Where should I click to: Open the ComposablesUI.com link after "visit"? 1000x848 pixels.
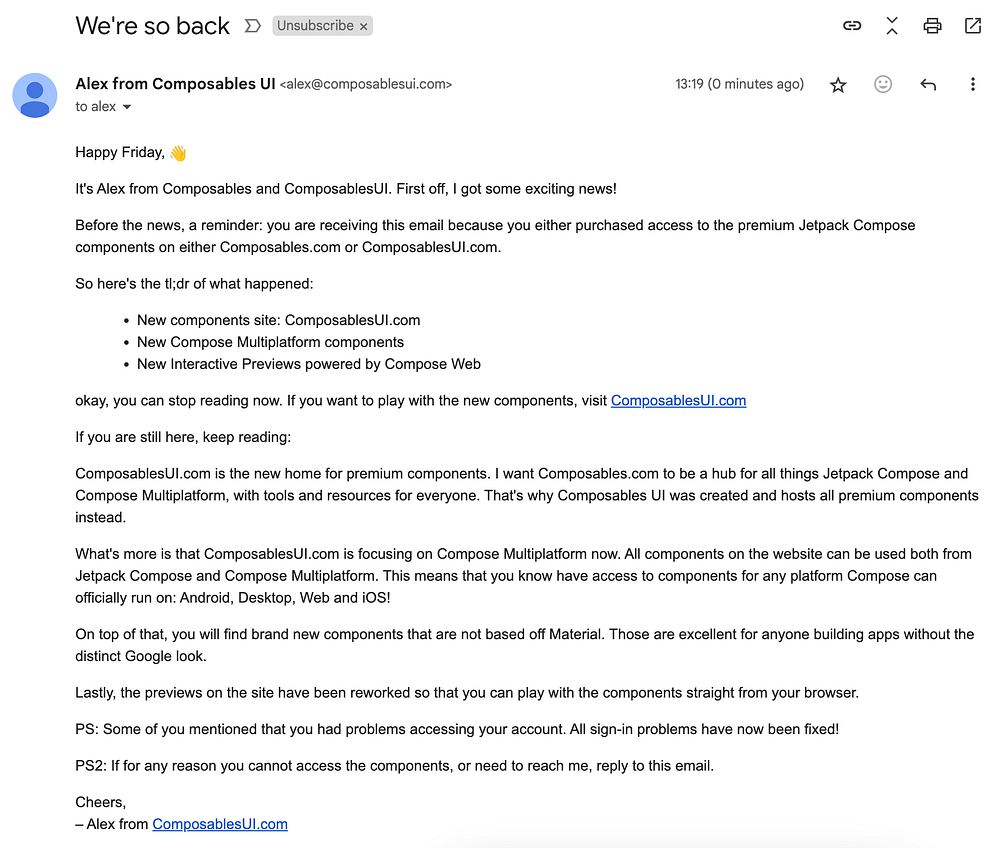tap(678, 401)
